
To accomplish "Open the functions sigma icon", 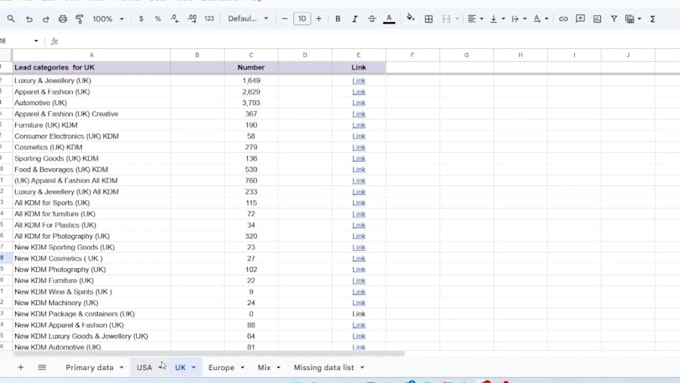I will [652, 19].
